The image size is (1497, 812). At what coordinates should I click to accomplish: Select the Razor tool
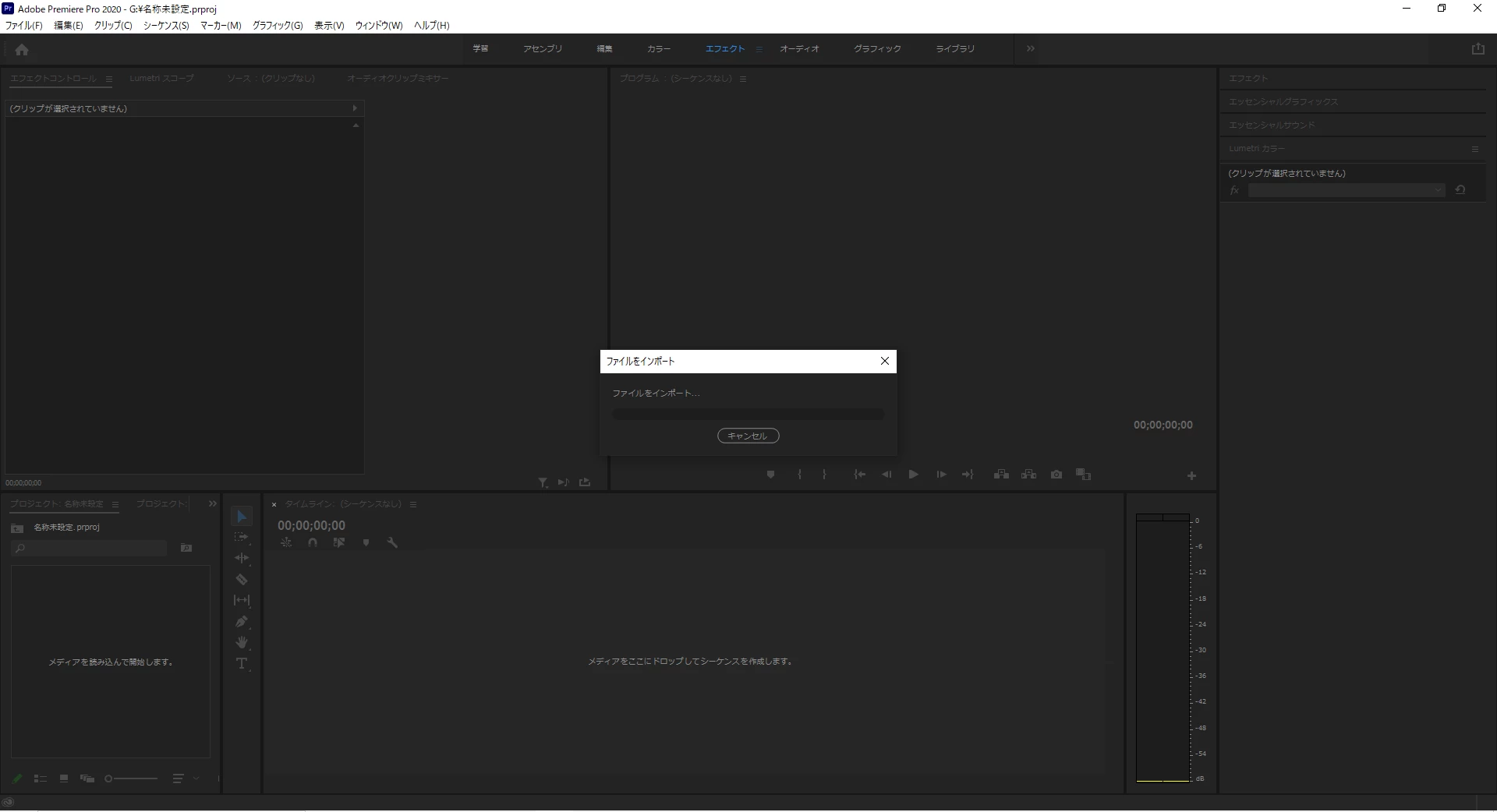(242, 579)
